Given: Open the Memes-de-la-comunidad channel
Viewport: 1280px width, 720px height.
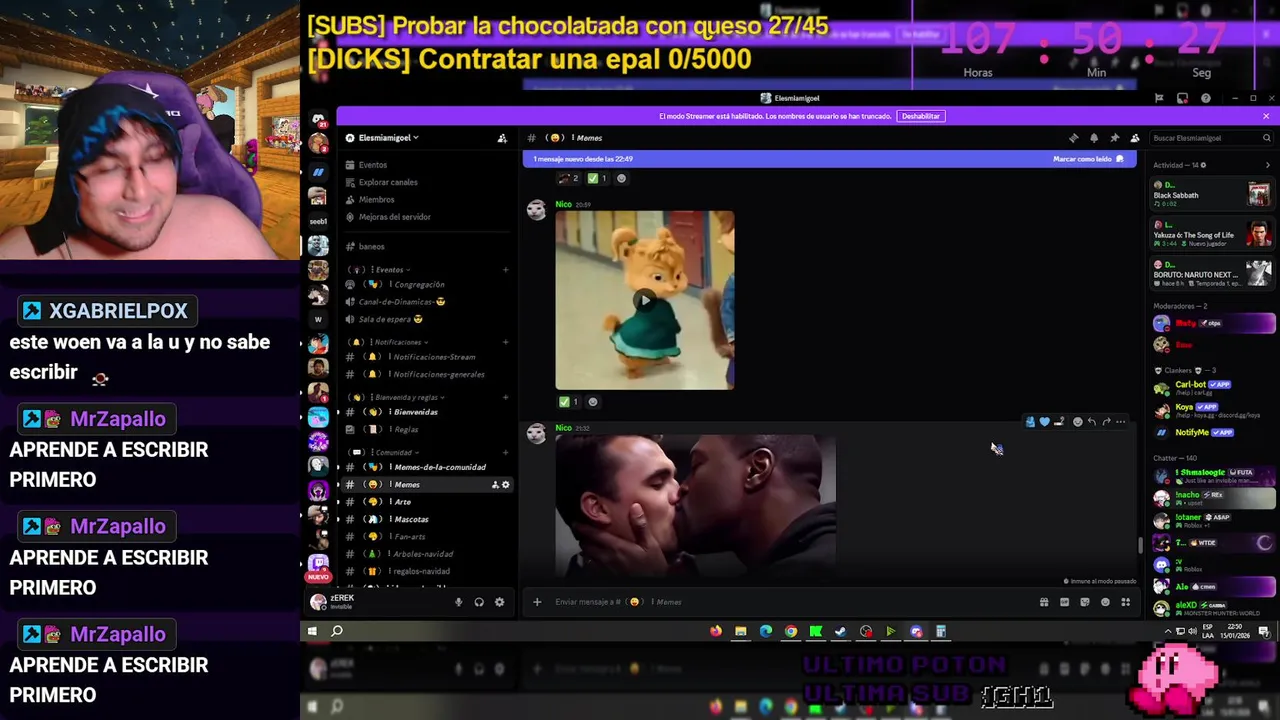Looking at the screenshot, I should (x=438, y=467).
